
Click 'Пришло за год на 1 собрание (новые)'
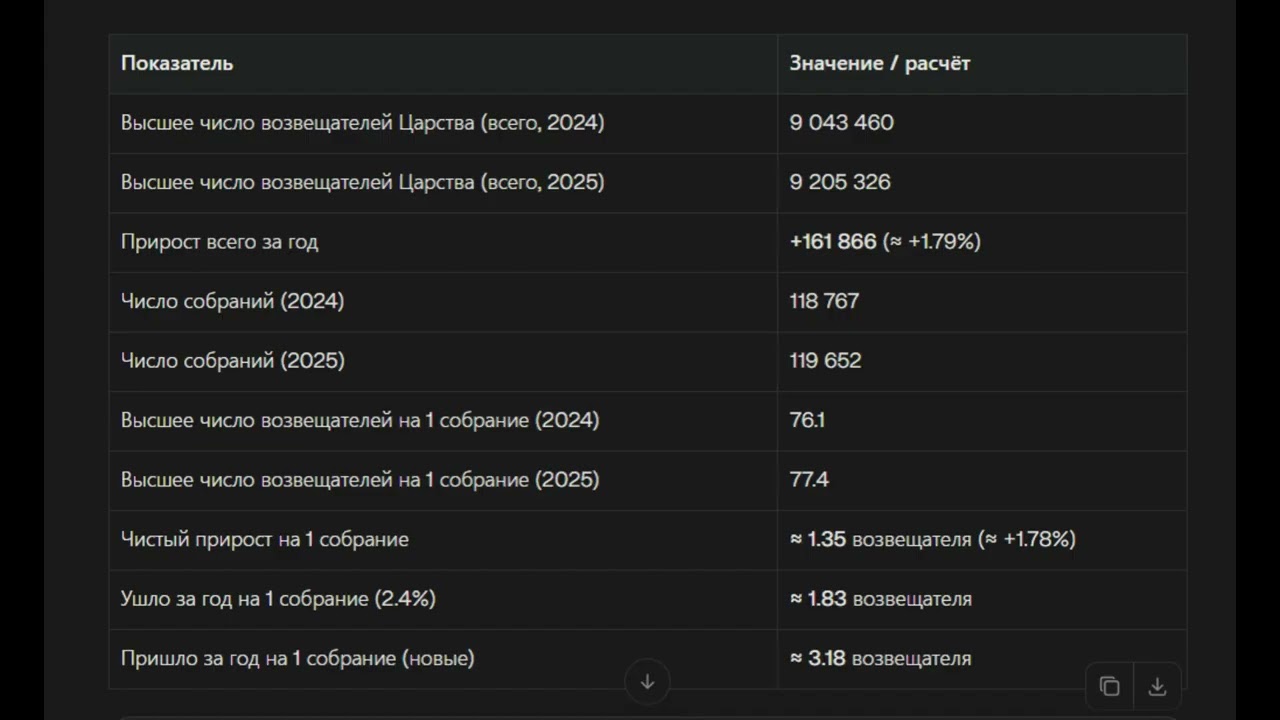click(x=298, y=658)
